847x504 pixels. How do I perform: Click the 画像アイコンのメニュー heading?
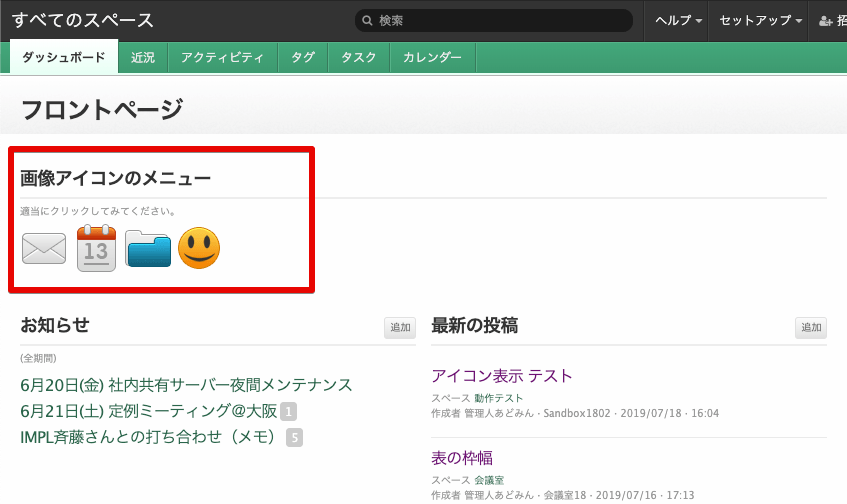coord(115,178)
